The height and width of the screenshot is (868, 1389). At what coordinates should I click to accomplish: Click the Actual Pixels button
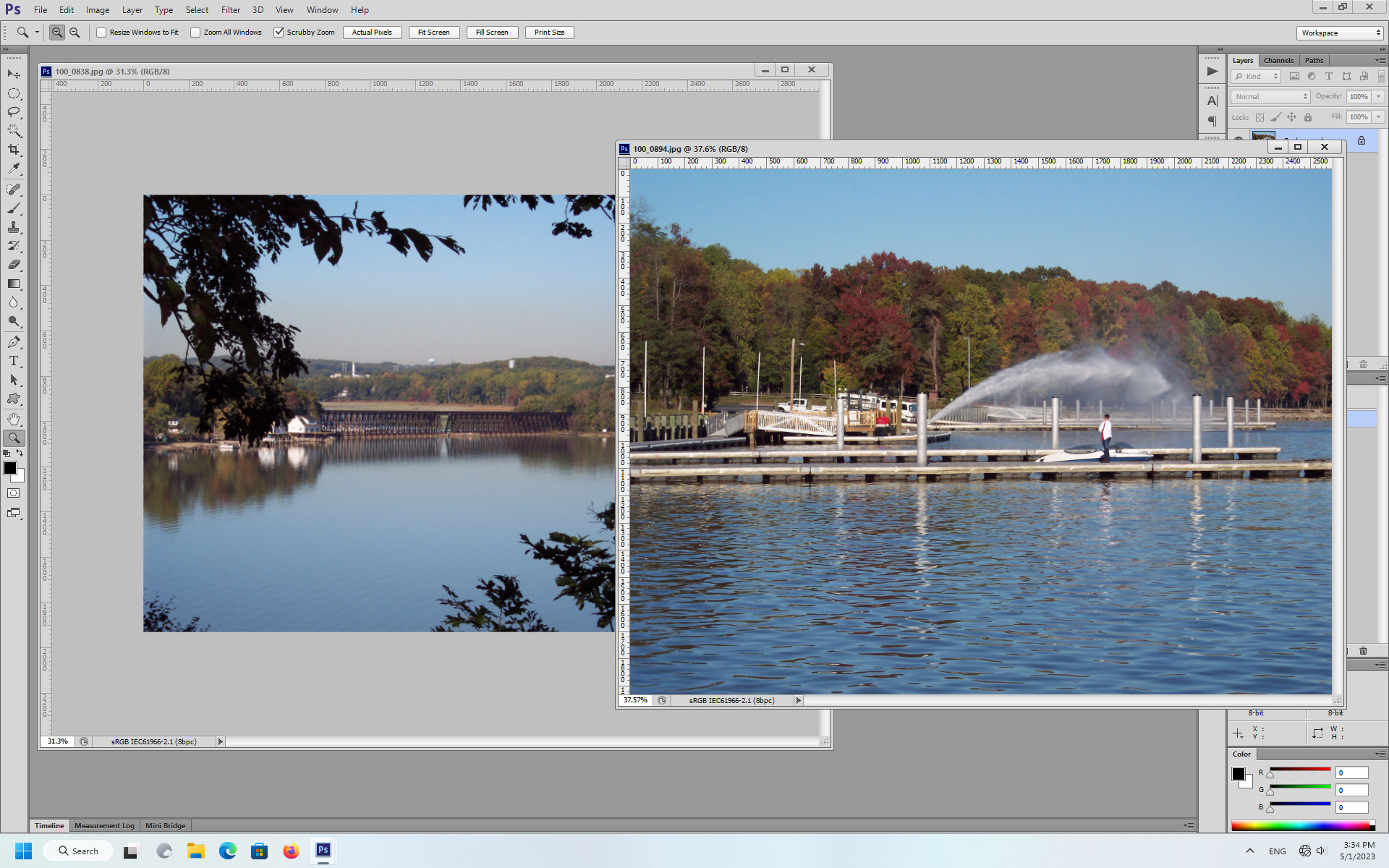click(372, 32)
